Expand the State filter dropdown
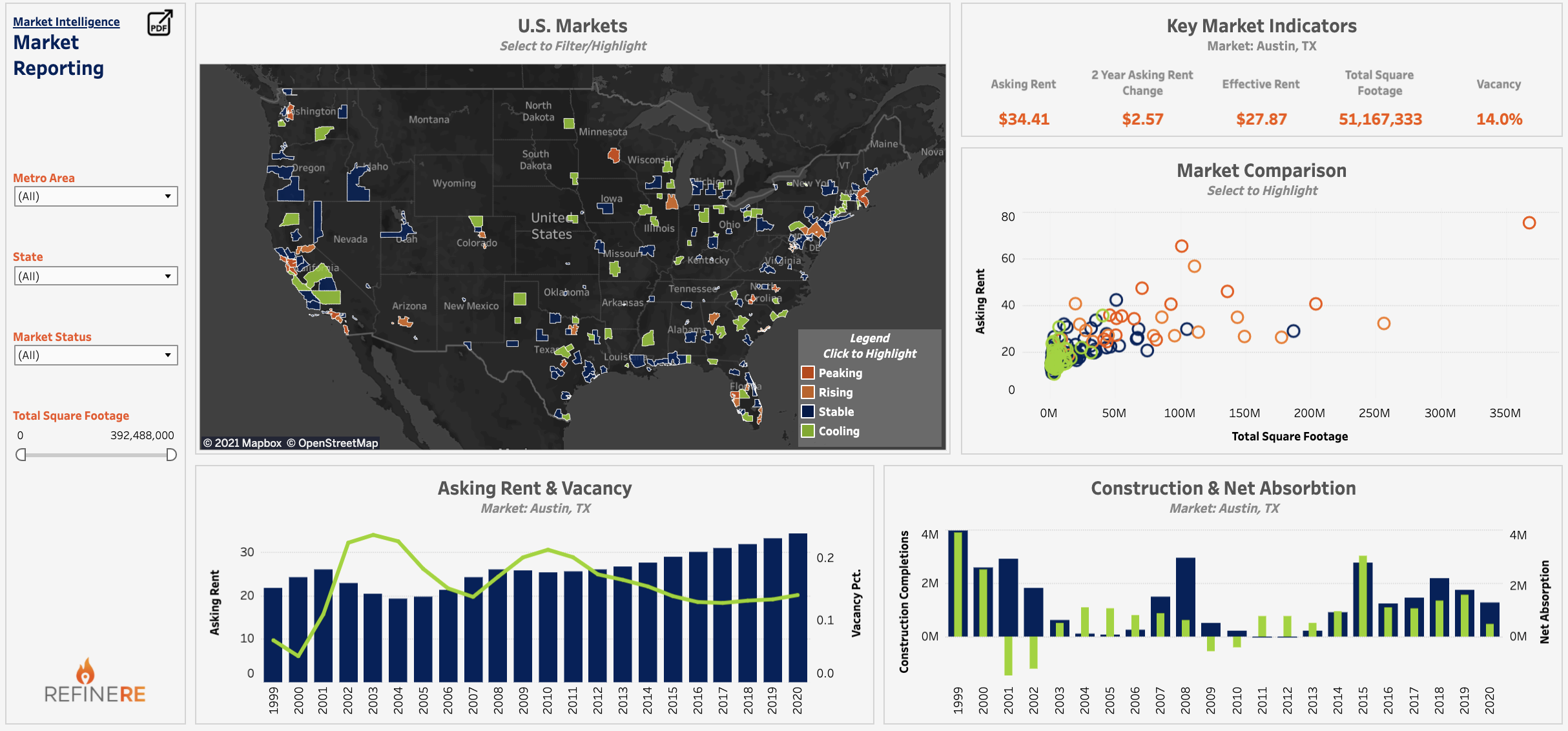This screenshot has width=1568, height=731. 96,276
